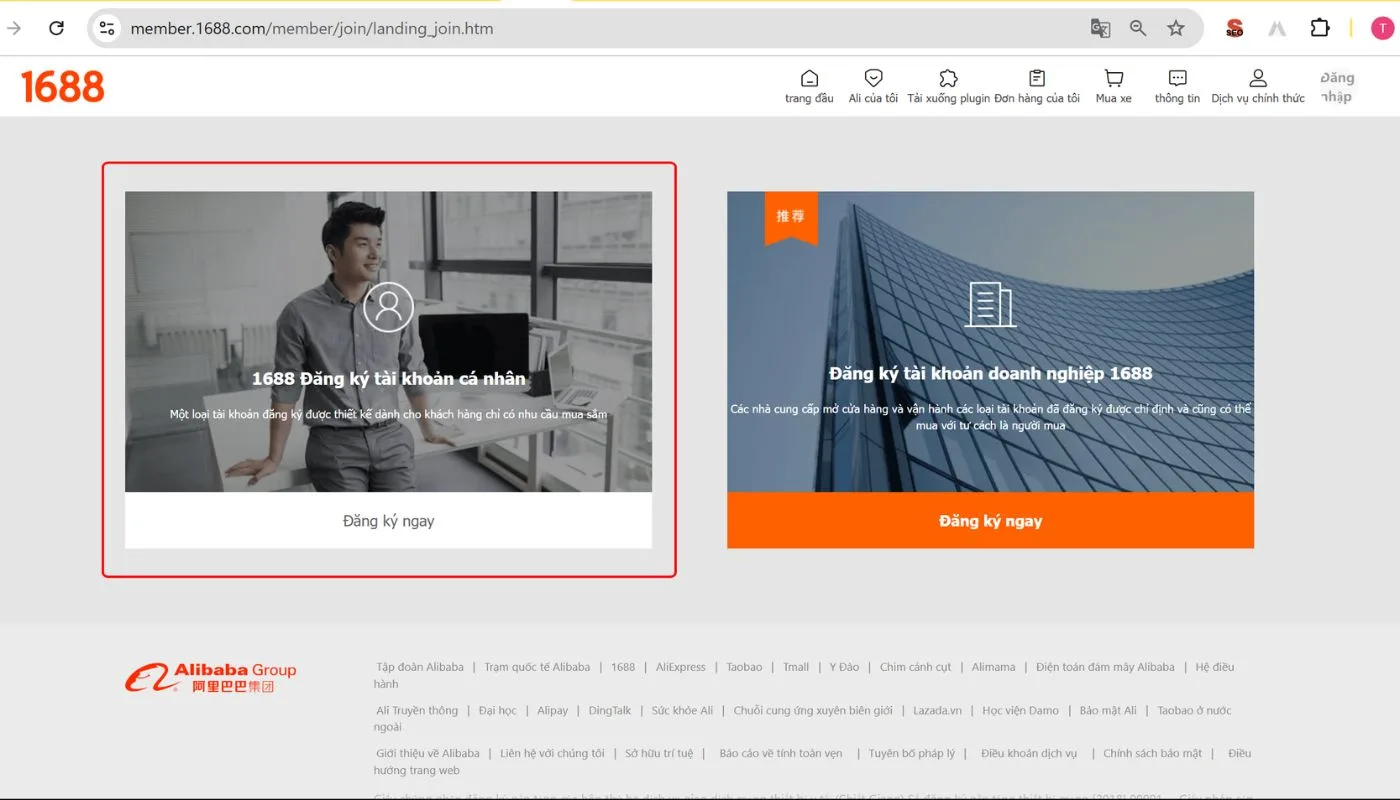The image size is (1400, 800).
Task: Open Chuỗi cung ứng xuyên biên giới link
Action: (813, 710)
